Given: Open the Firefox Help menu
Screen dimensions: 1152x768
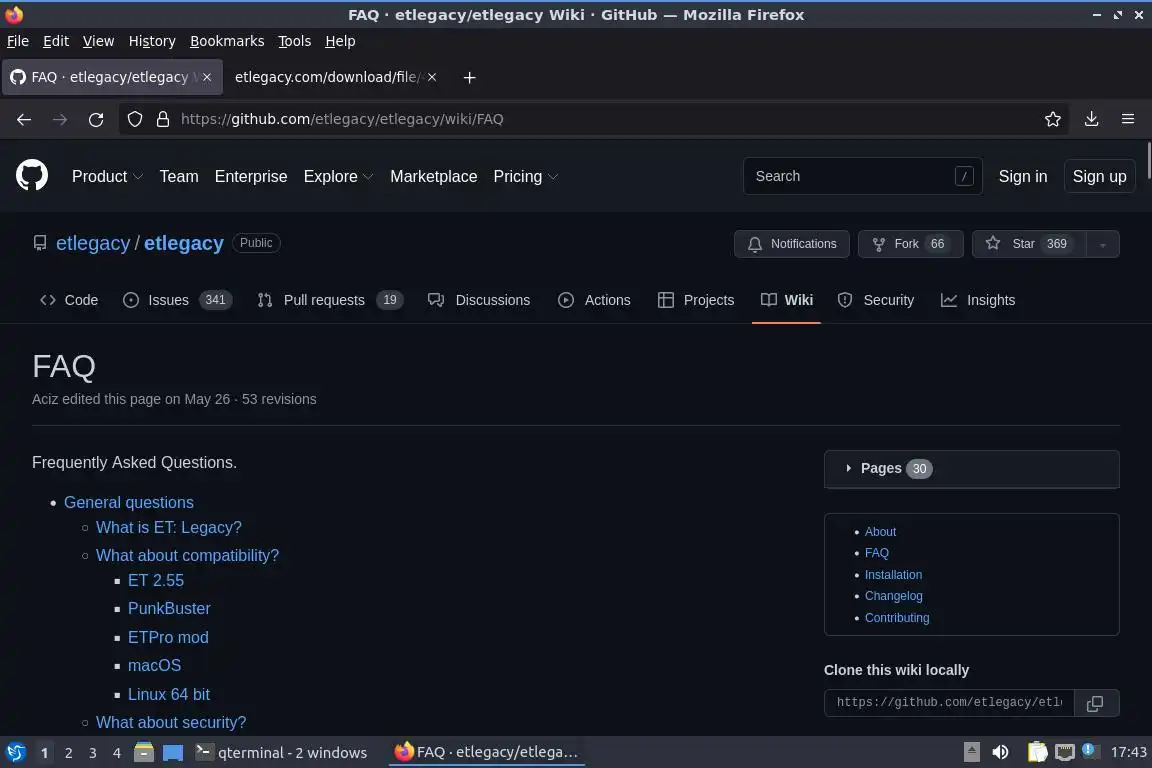Looking at the screenshot, I should tap(340, 41).
